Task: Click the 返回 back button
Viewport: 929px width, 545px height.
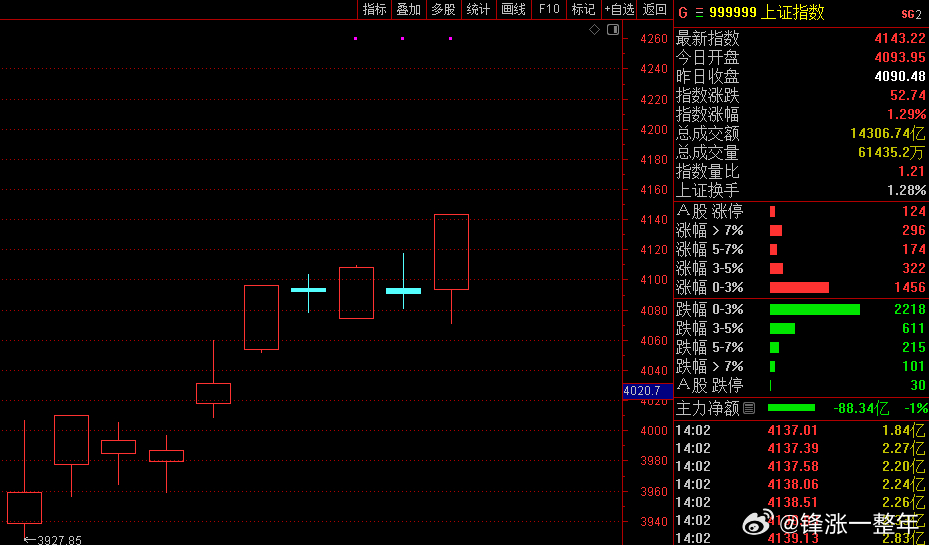Action: (655, 9)
